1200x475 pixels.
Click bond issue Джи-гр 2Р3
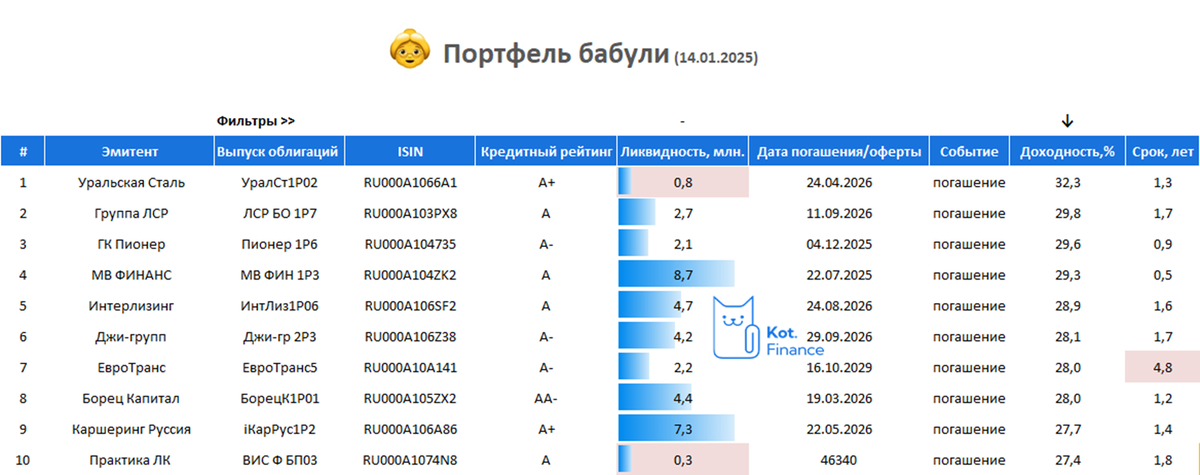click(x=279, y=337)
